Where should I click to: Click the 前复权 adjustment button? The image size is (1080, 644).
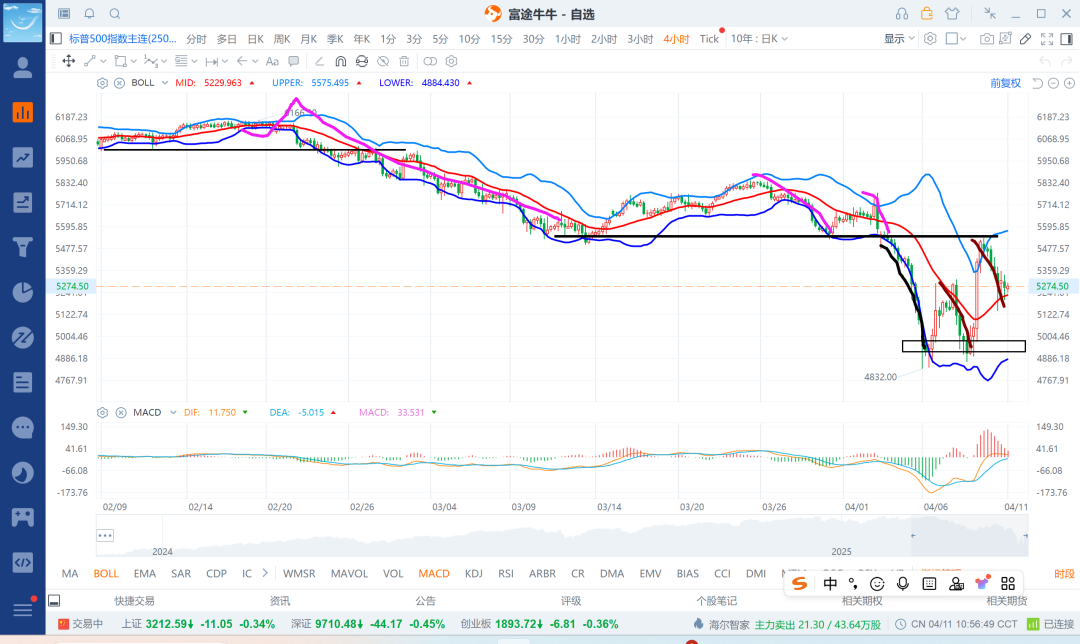click(x=1005, y=83)
